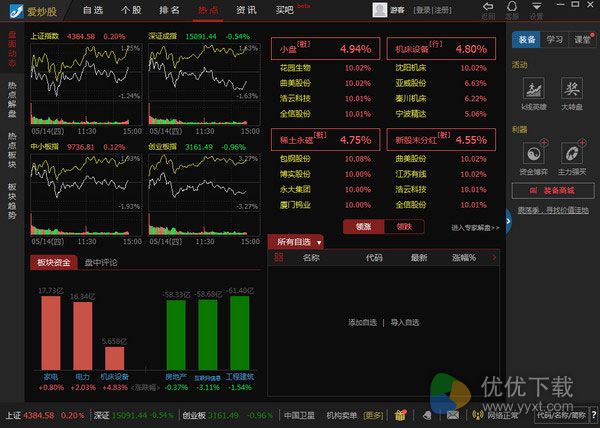The image size is (600, 428).
Task: Click the 游客 user avatar
Action: point(380,10)
